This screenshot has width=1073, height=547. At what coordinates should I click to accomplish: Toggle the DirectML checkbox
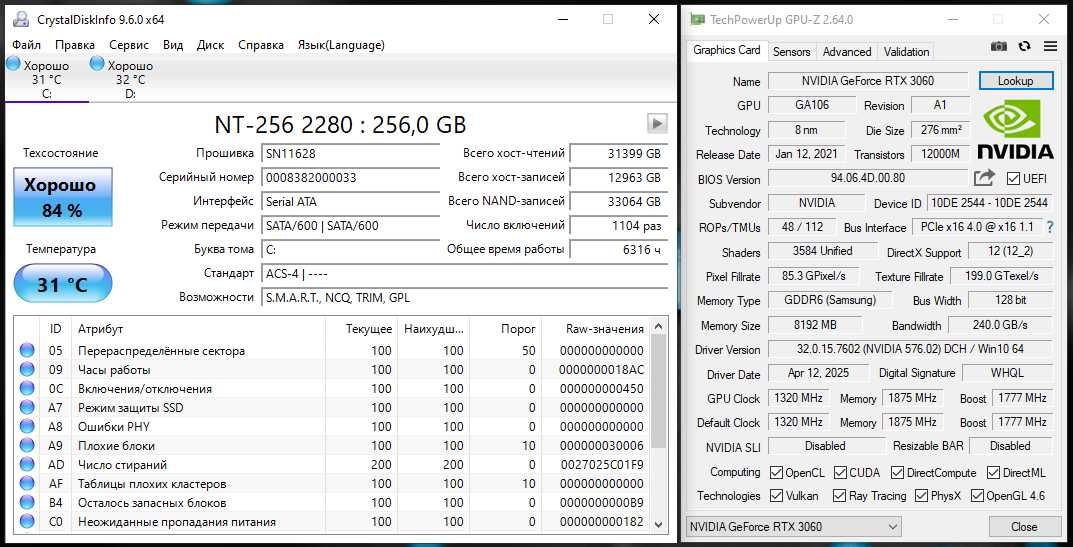[994, 472]
